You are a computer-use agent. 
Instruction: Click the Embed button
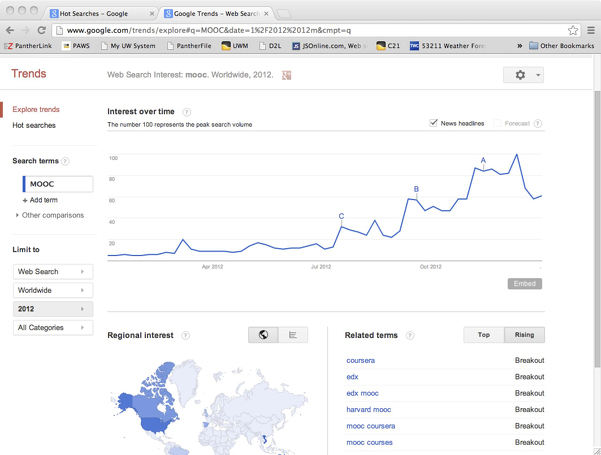524,283
